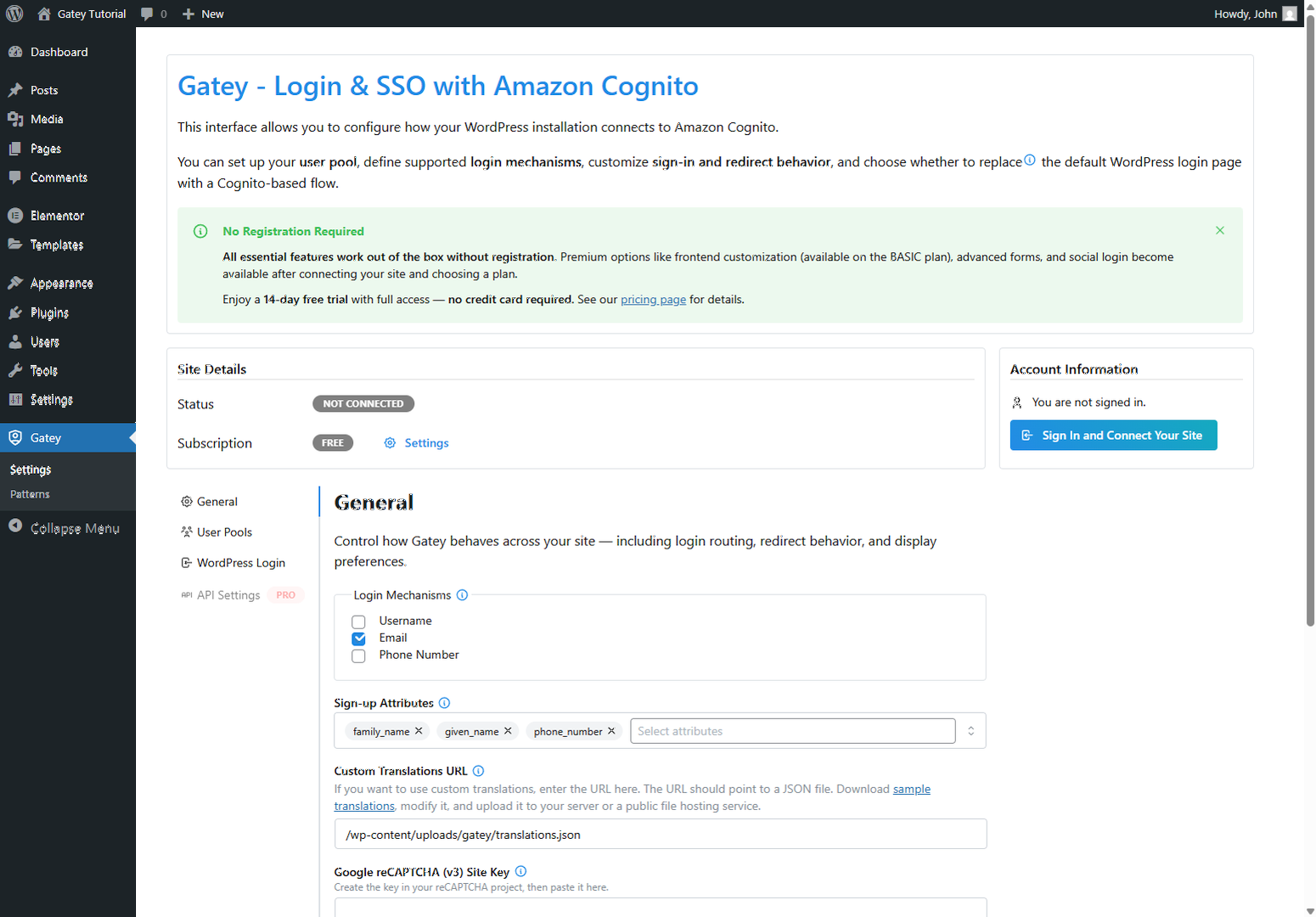Click the reCAPTCHA site key field

(x=661, y=908)
